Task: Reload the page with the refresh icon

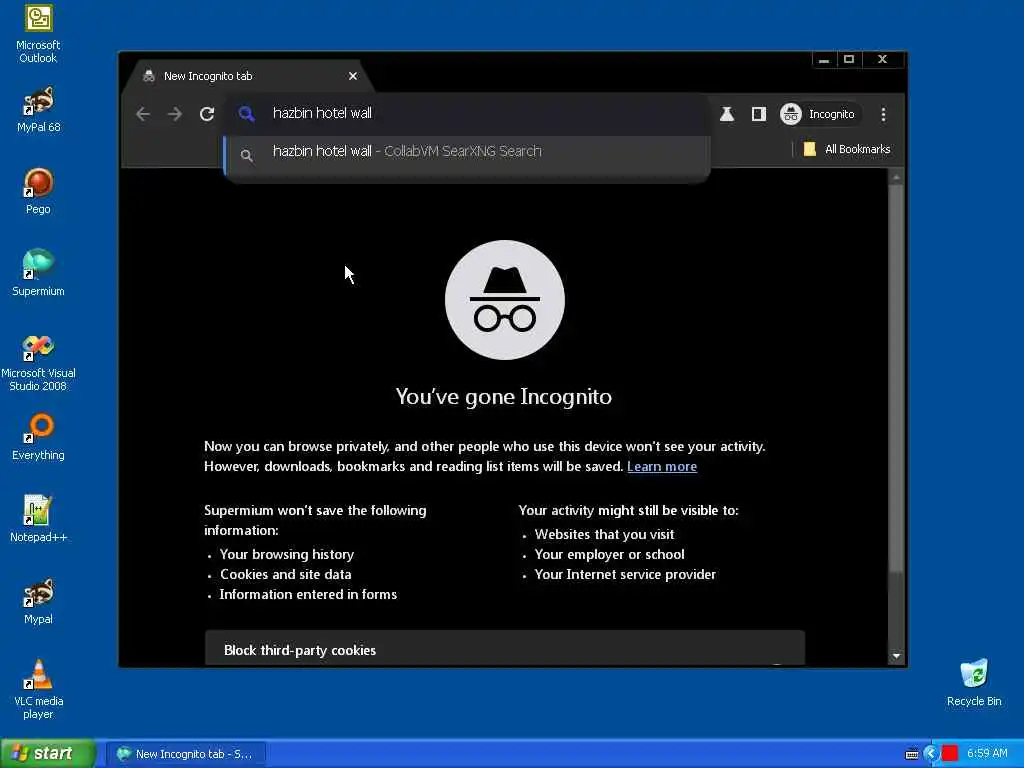Action: pyautogui.click(x=207, y=114)
